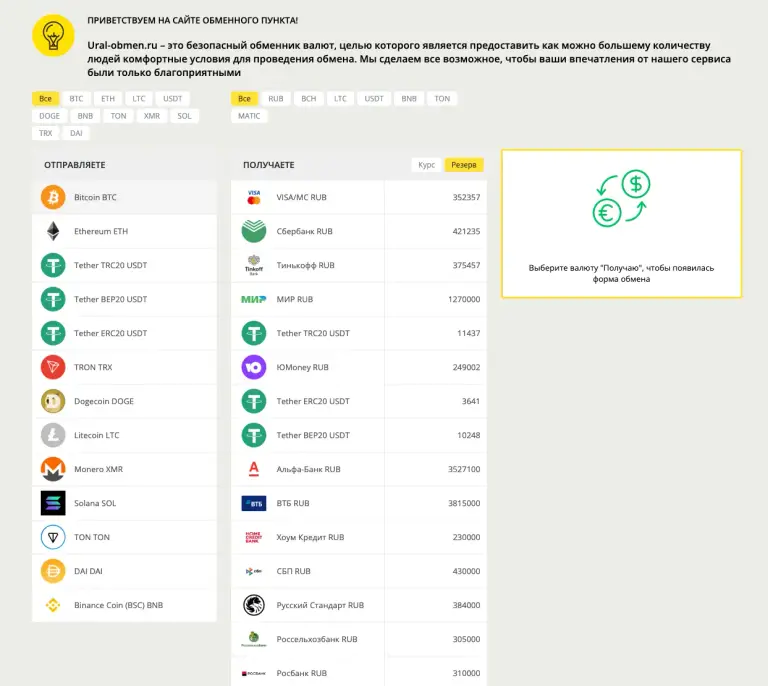Viewport: 768px width, 686px height.
Task: Click the Monero XMR icon
Action: (x=53, y=469)
